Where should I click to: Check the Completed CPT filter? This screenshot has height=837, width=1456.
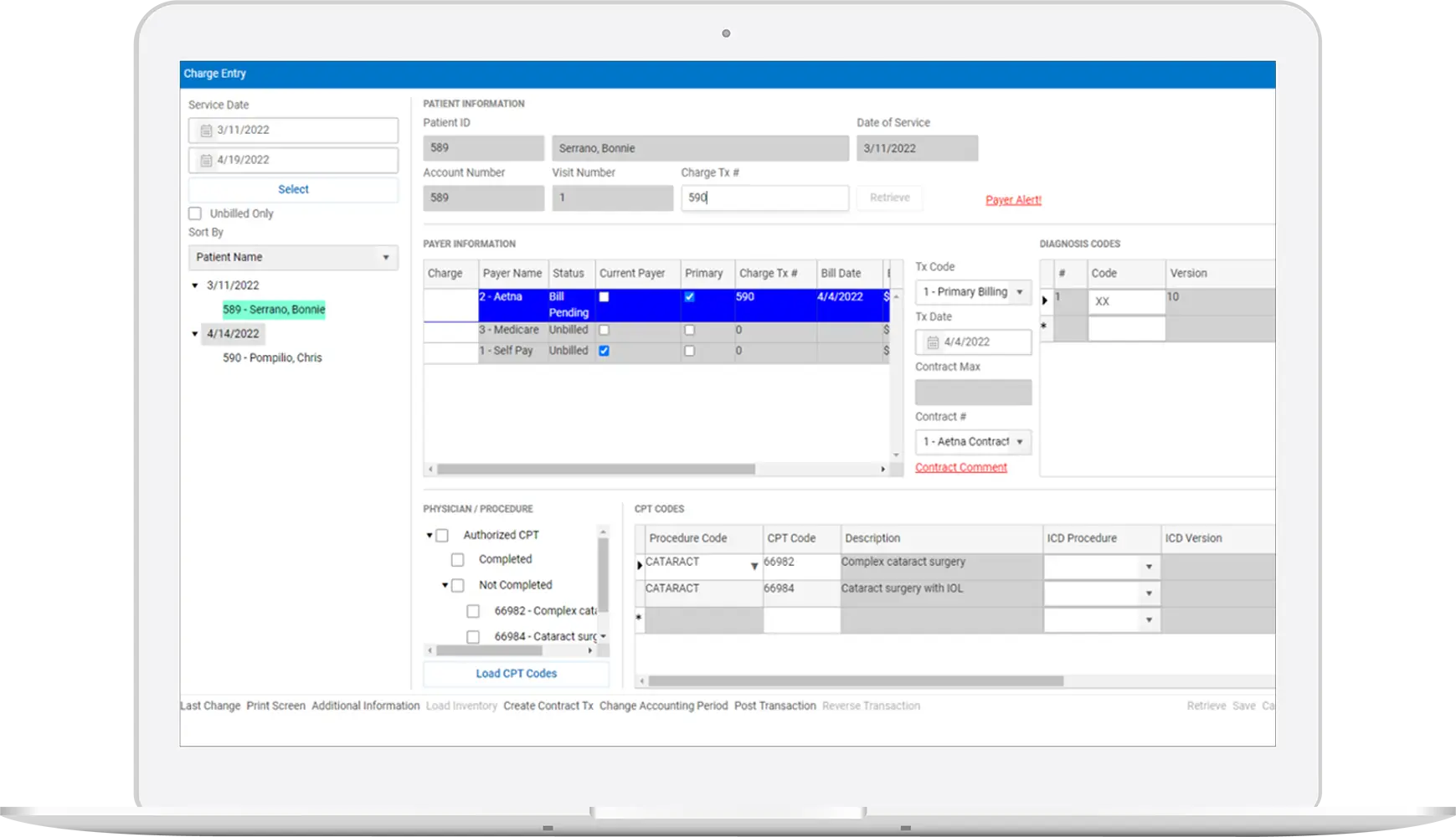[457, 559]
